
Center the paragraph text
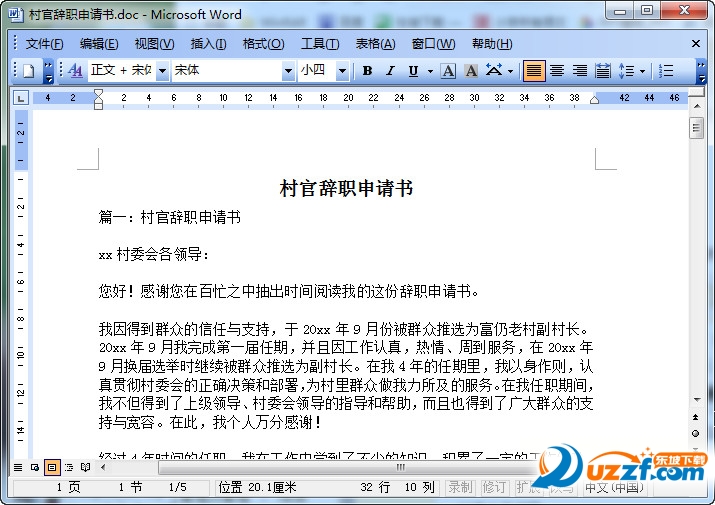[557, 71]
